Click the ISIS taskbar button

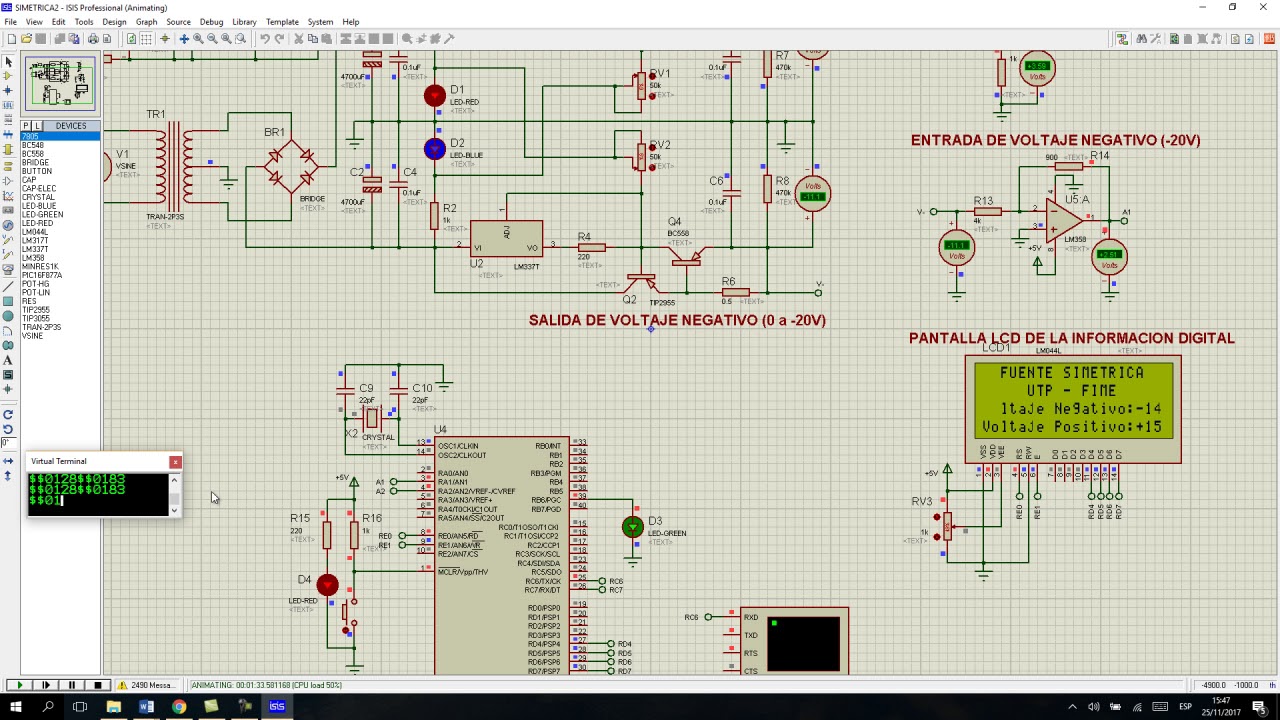click(x=277, y=707)
